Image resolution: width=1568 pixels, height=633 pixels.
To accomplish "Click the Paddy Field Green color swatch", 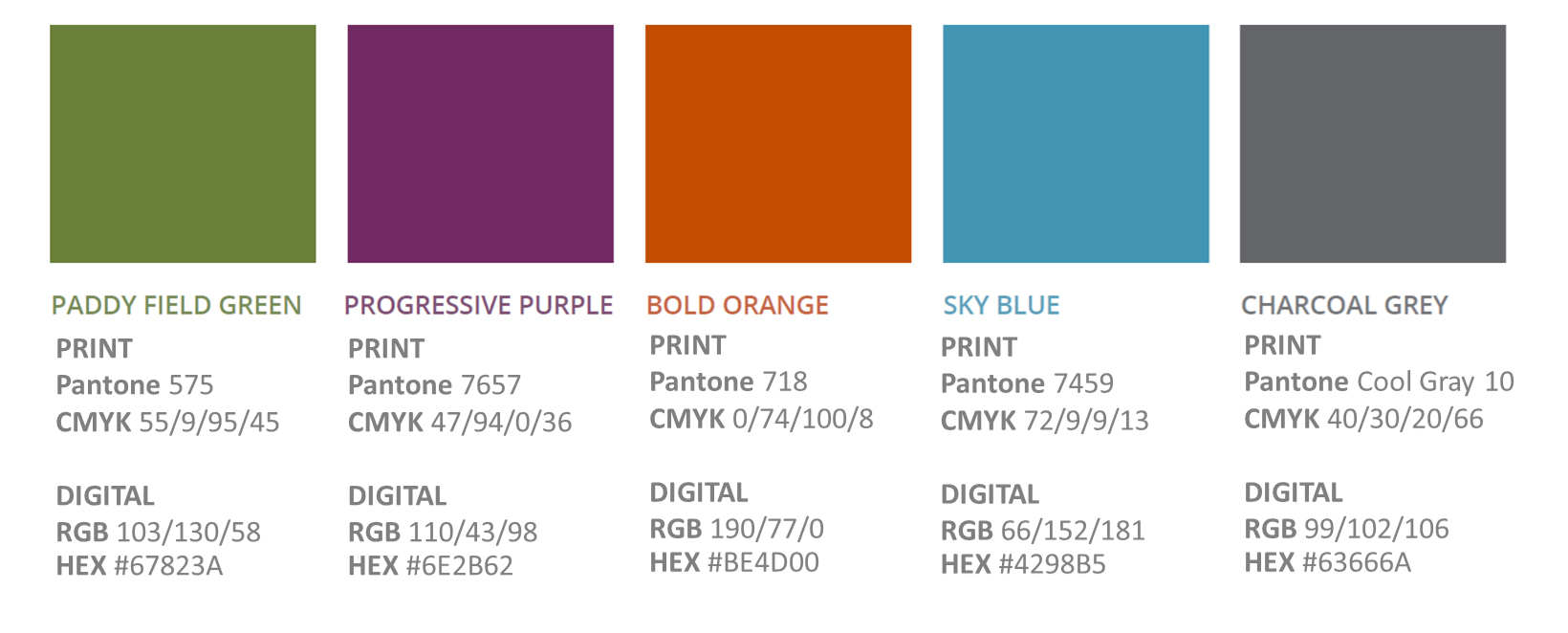I will 183,143.
